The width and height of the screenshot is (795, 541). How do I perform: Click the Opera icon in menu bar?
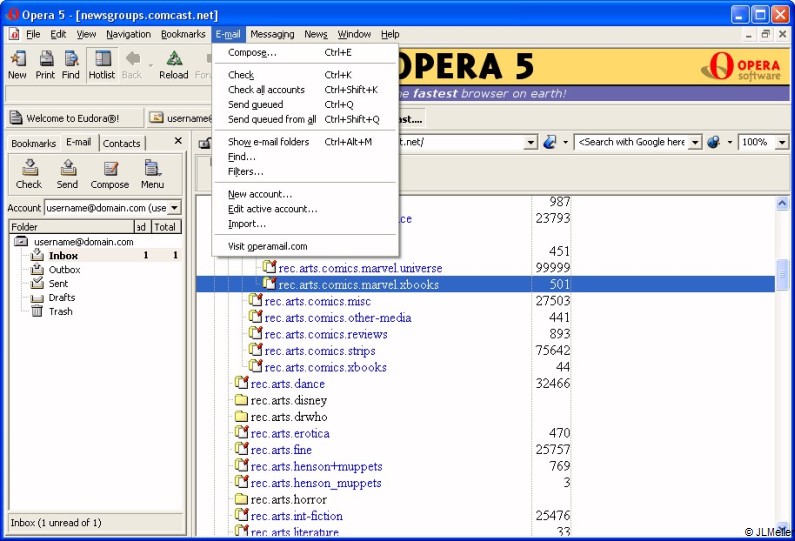14,34
